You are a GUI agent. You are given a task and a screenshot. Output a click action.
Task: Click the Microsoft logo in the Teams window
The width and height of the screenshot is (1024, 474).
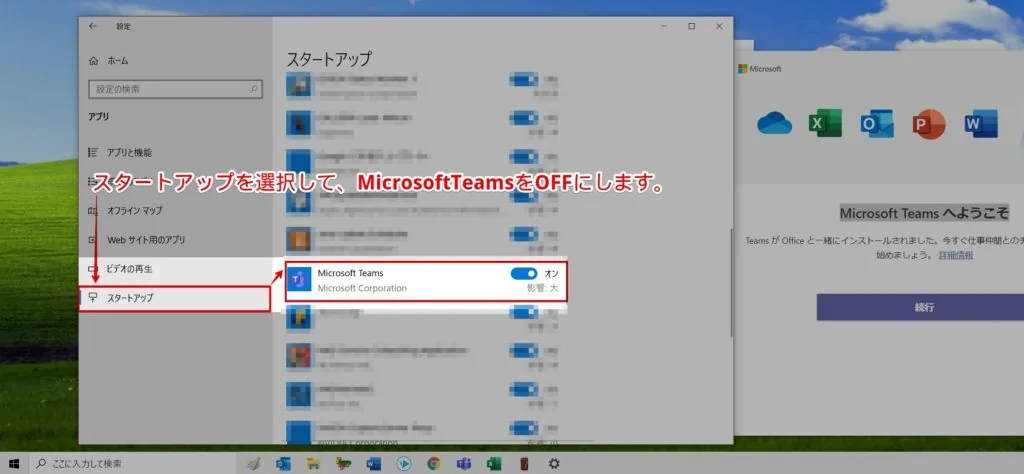tap(760, 69)
